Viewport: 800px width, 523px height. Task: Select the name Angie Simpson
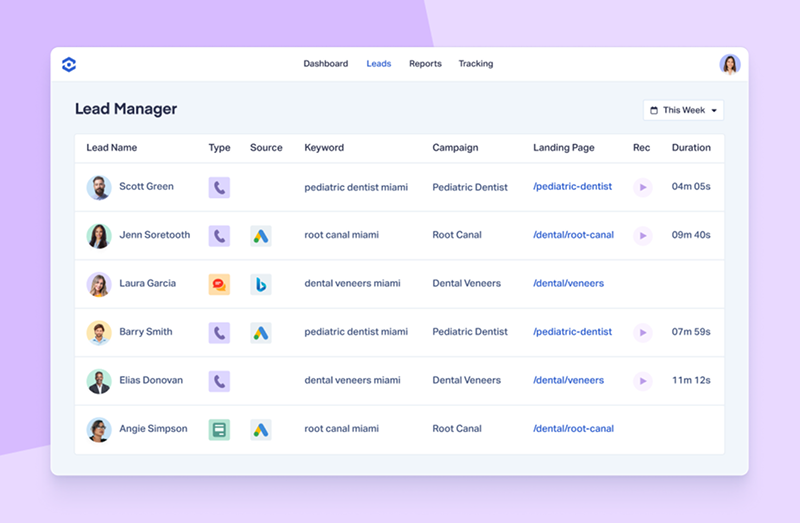point(153,429)
